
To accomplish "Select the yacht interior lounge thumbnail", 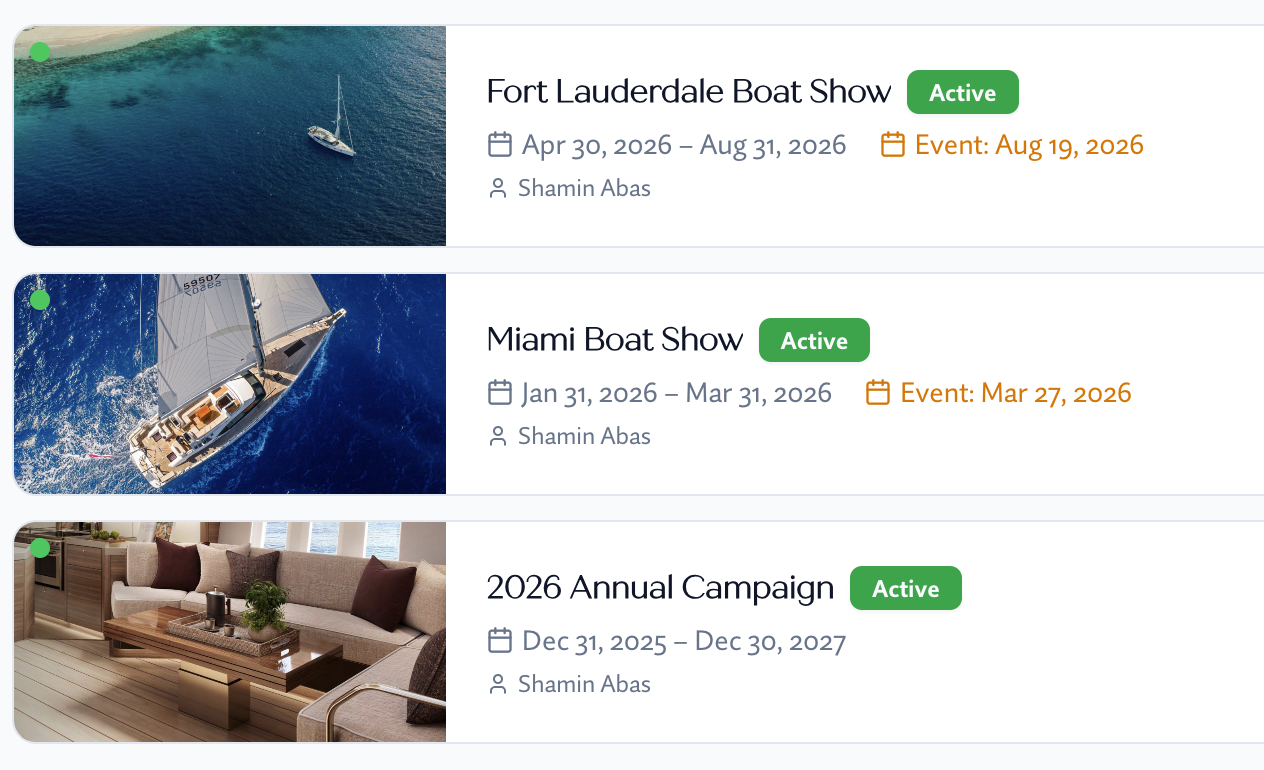I will tap(230, 632).
